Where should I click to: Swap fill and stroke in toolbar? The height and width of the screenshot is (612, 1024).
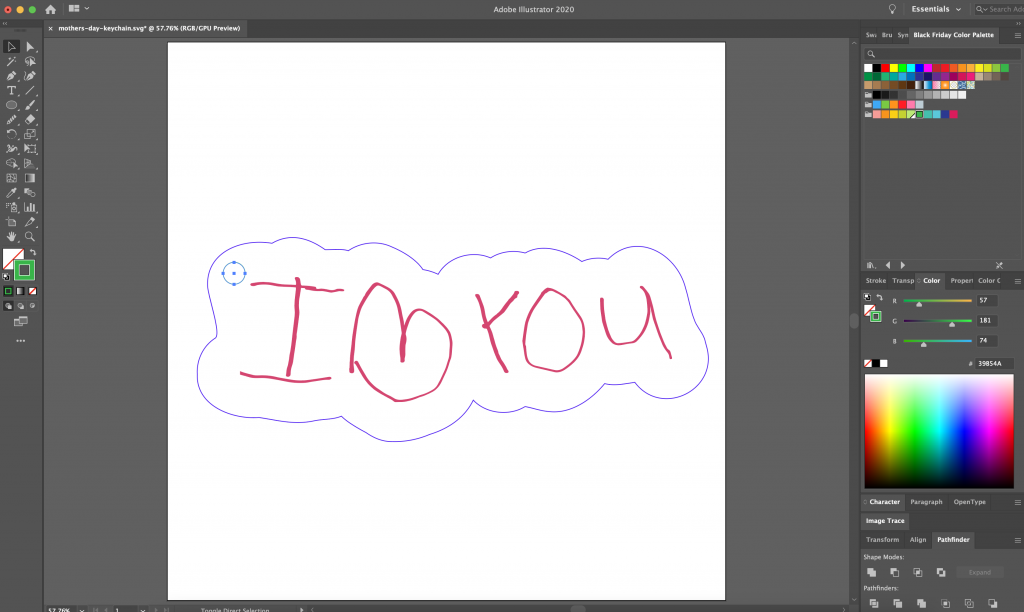point(33,252)
